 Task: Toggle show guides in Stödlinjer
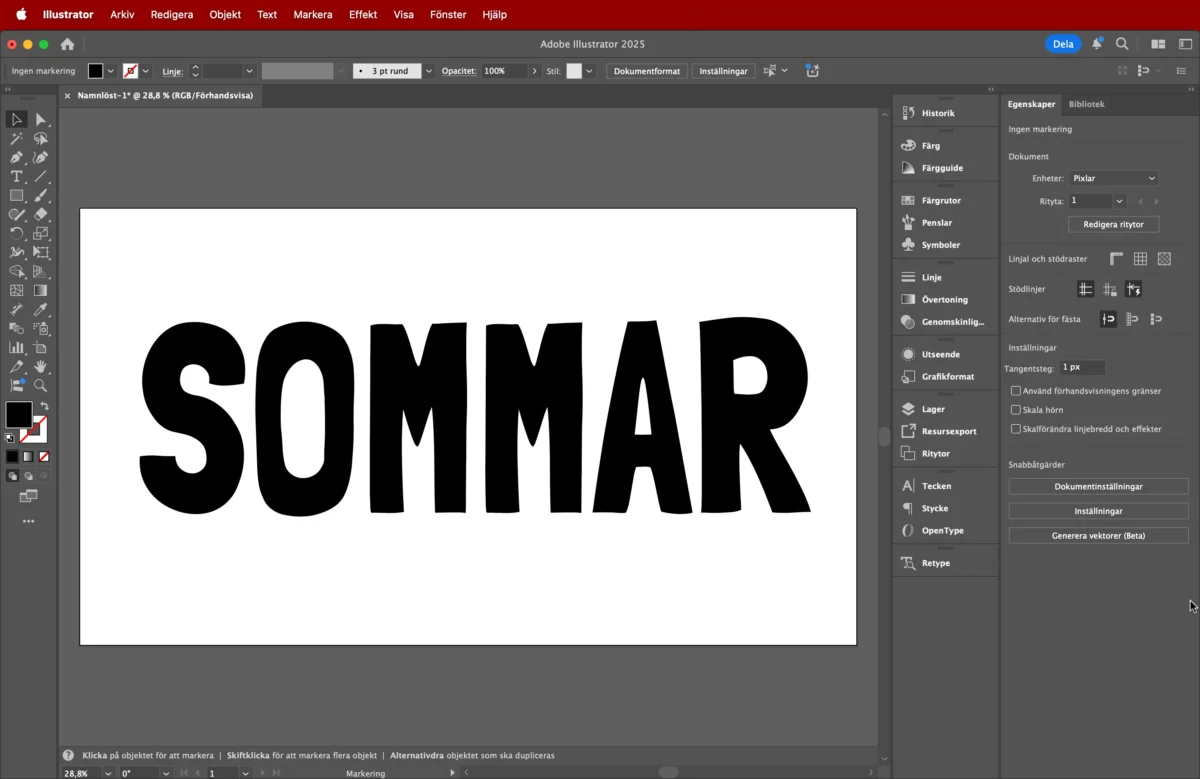click(x=1085, y=289)
